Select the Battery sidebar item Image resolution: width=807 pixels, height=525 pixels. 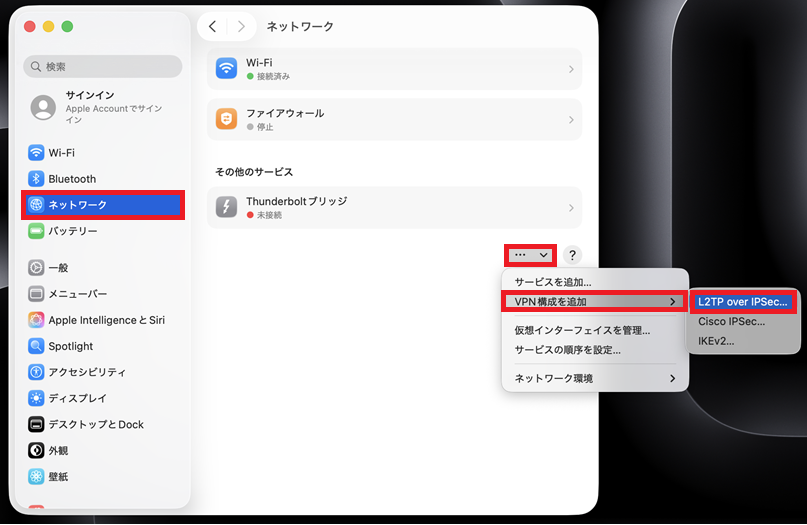coord(72,231)
